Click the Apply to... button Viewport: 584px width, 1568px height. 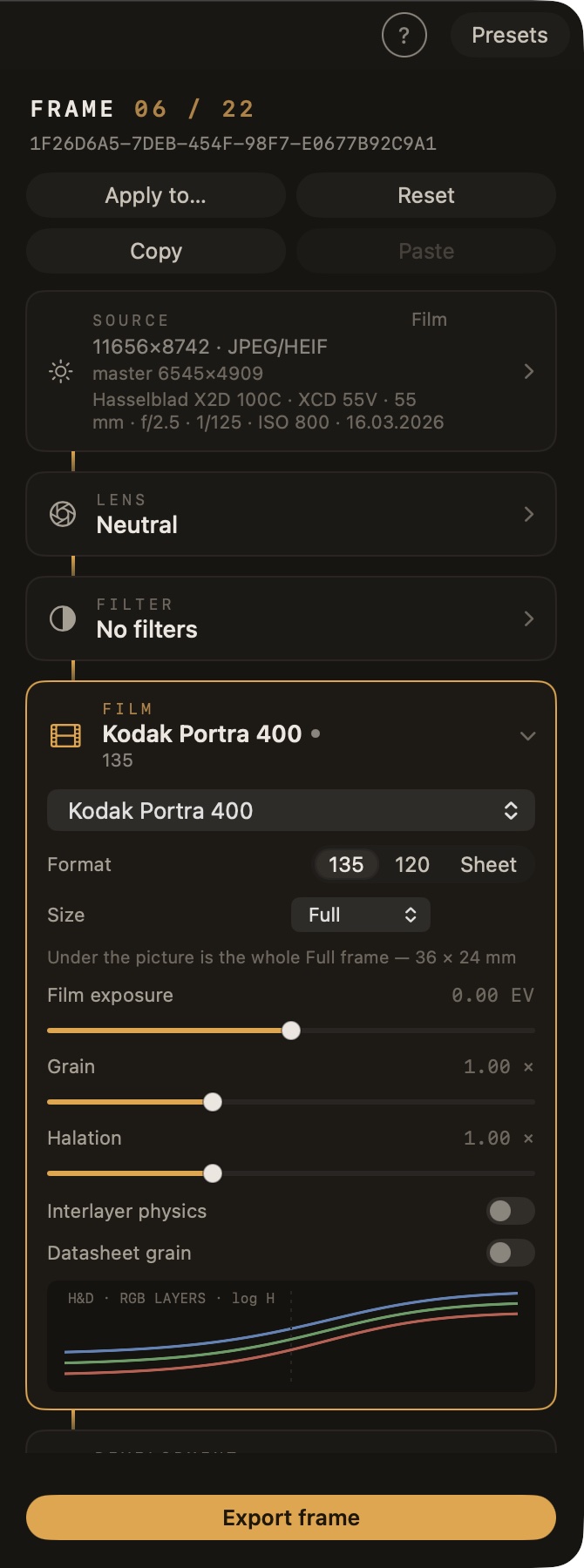[156, 195]
